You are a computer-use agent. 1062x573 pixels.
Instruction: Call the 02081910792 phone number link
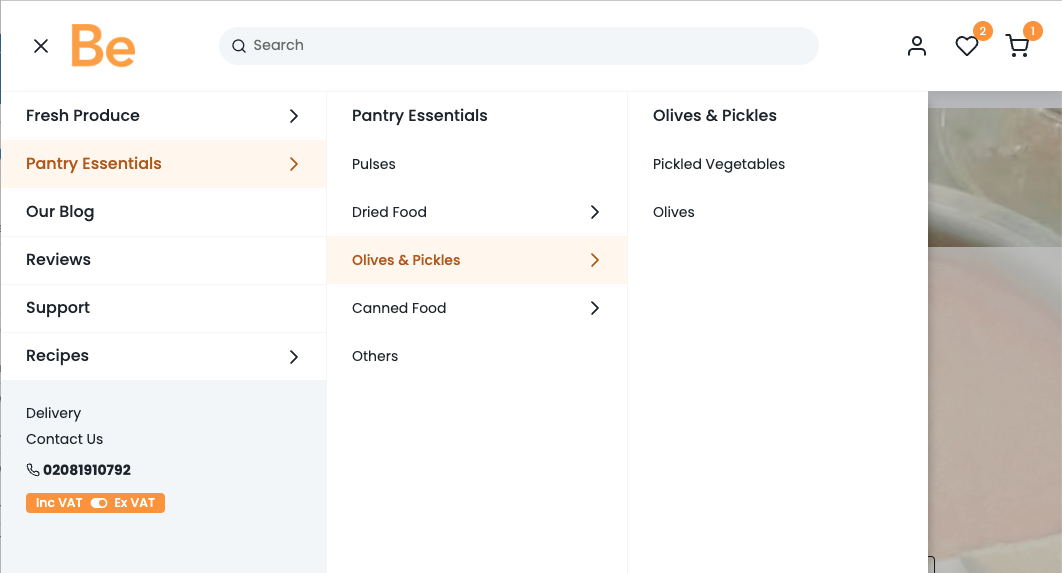tap(87, 470)
